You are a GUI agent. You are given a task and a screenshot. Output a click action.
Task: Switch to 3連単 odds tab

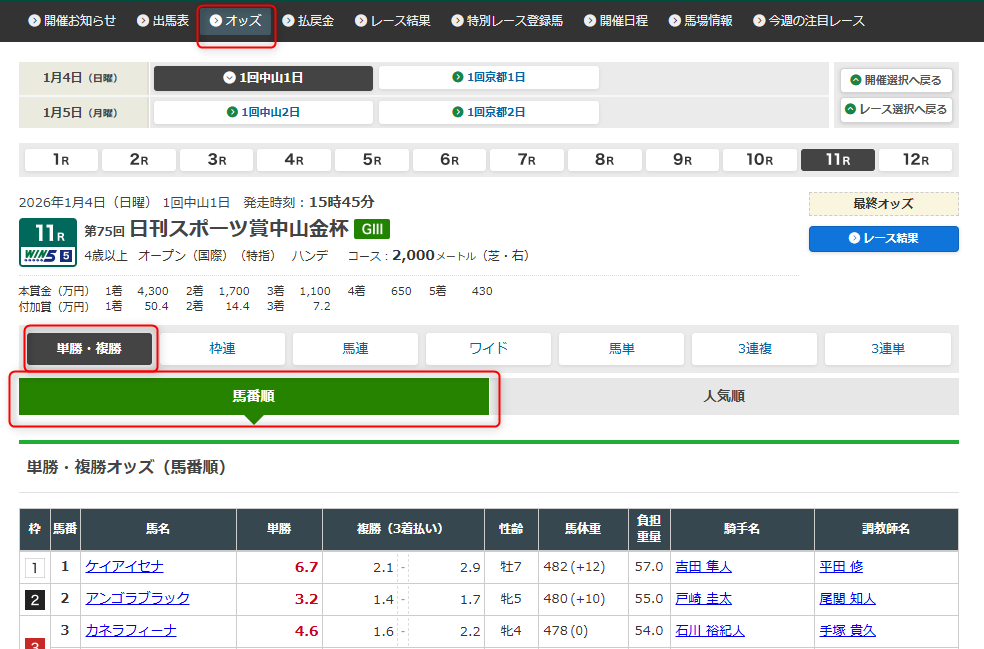point(887,348)
